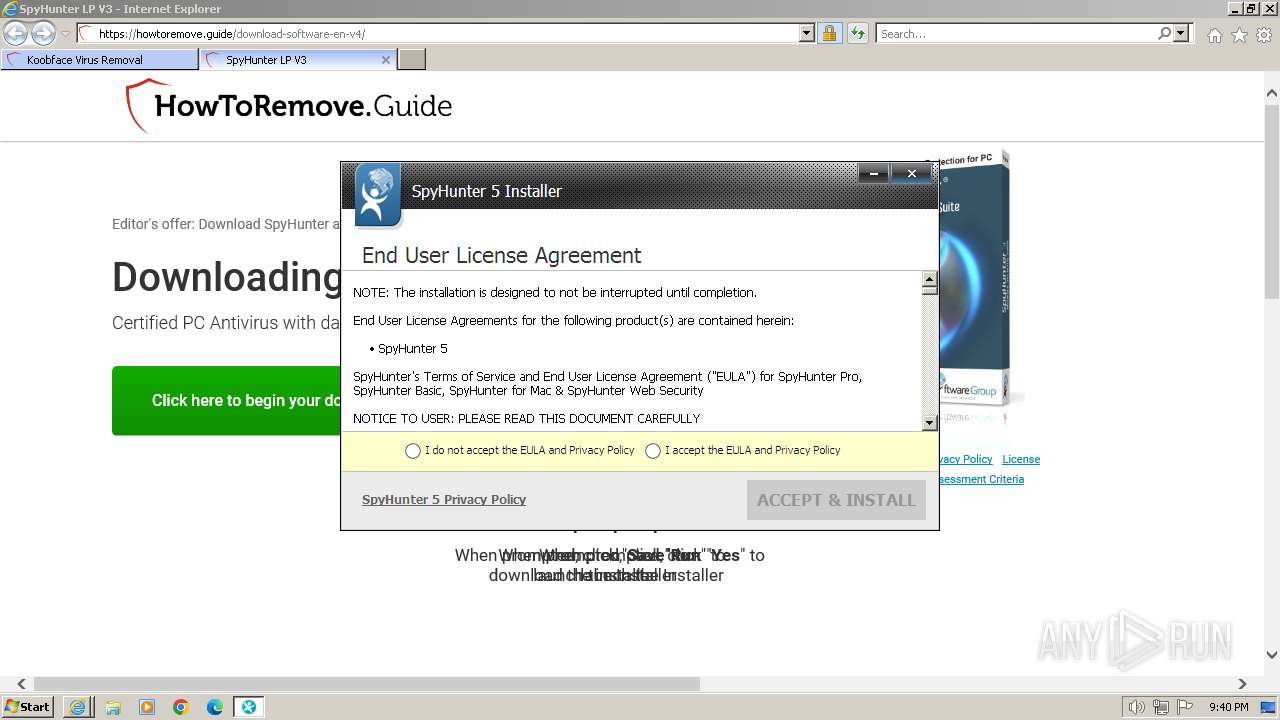Click the End User License Agreement heading
Screen dimensions: 1280x720
pyautogui.click(x=501, y=255)
